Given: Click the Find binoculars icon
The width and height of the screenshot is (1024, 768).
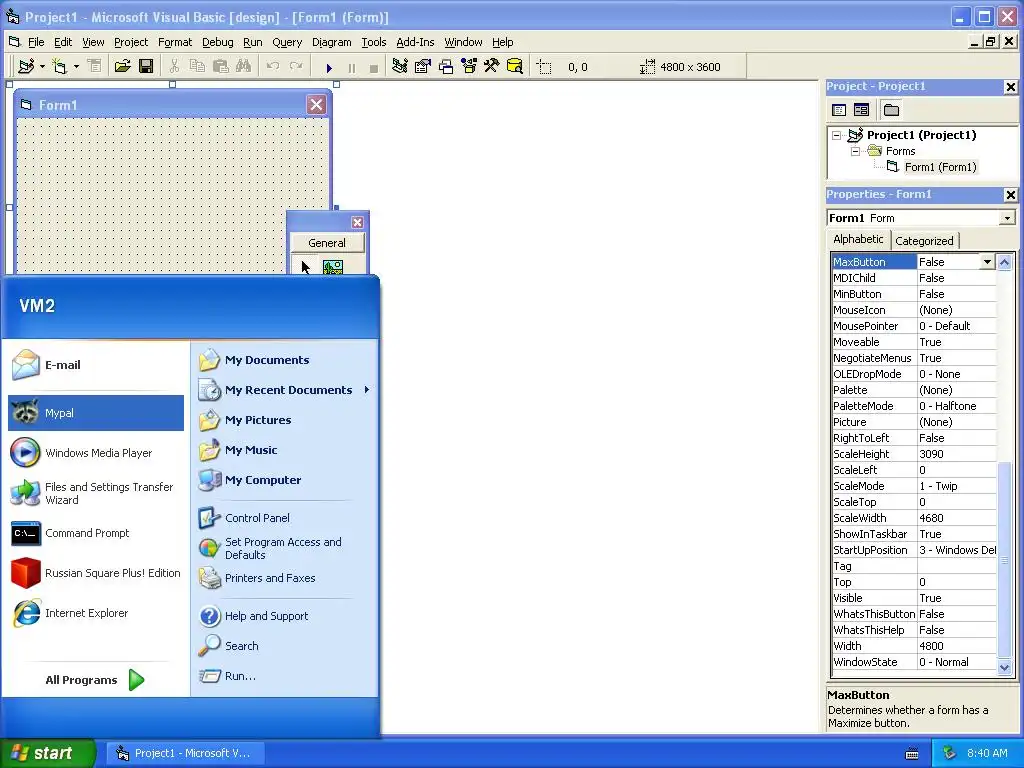Looking at the screenshot, I should click(244, 67).
